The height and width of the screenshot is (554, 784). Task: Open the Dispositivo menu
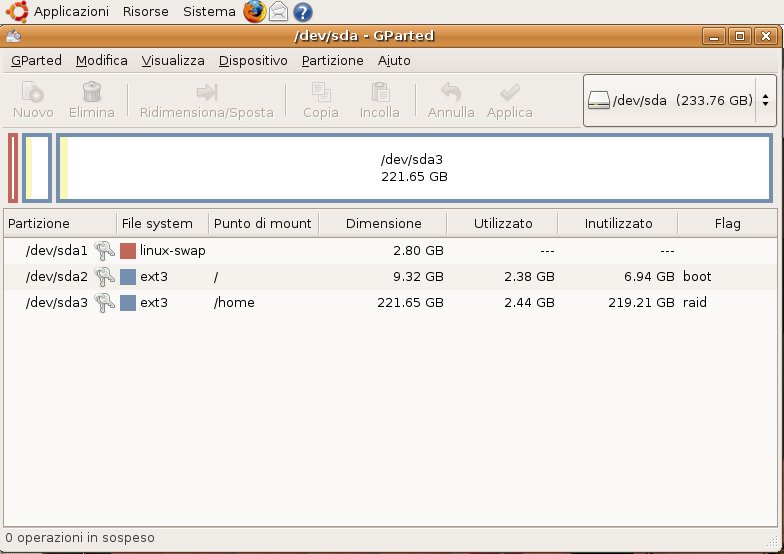tap(253, 60)
